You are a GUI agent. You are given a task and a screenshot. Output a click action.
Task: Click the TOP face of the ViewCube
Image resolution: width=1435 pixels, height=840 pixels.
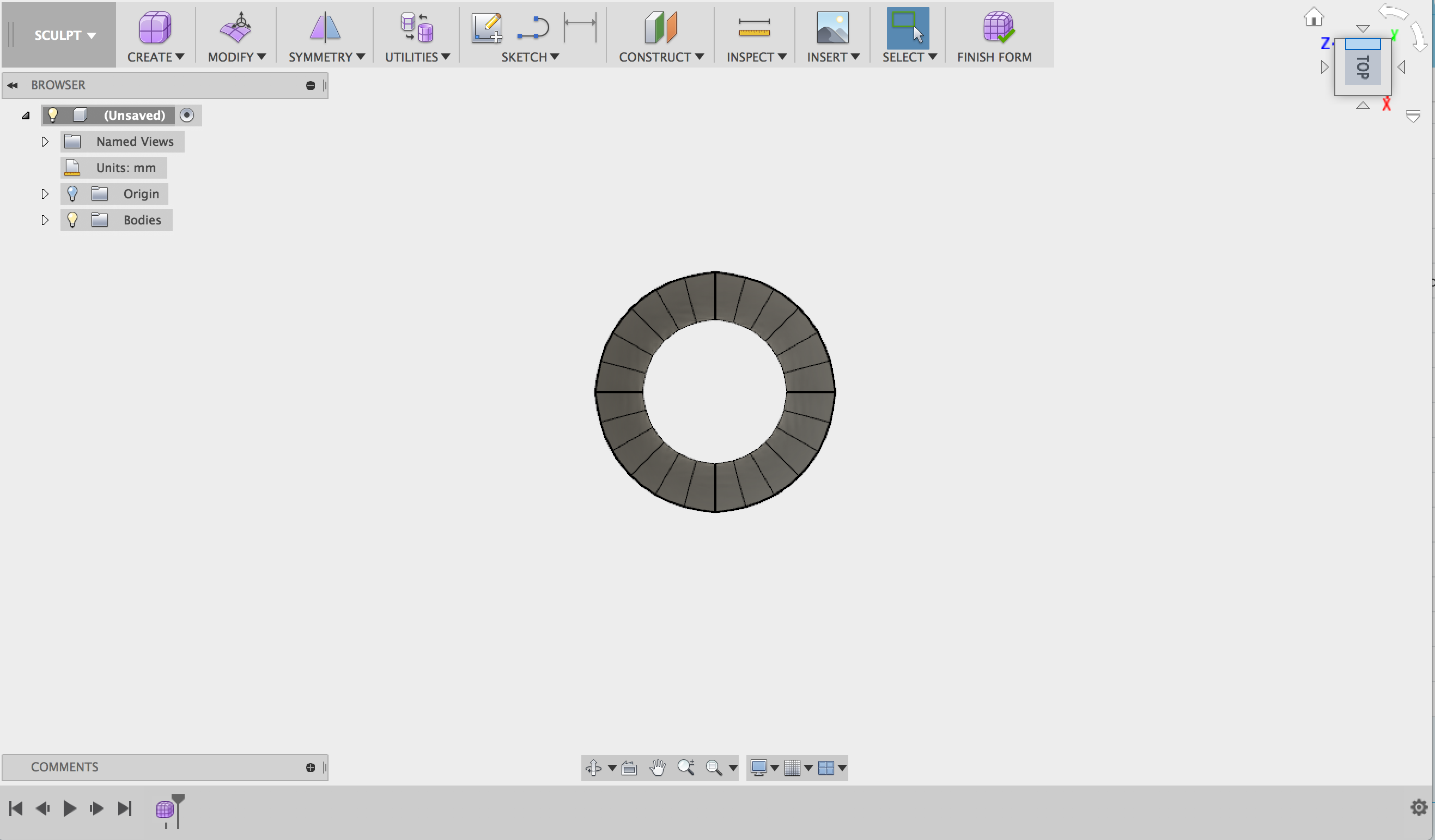[1363, 67]
